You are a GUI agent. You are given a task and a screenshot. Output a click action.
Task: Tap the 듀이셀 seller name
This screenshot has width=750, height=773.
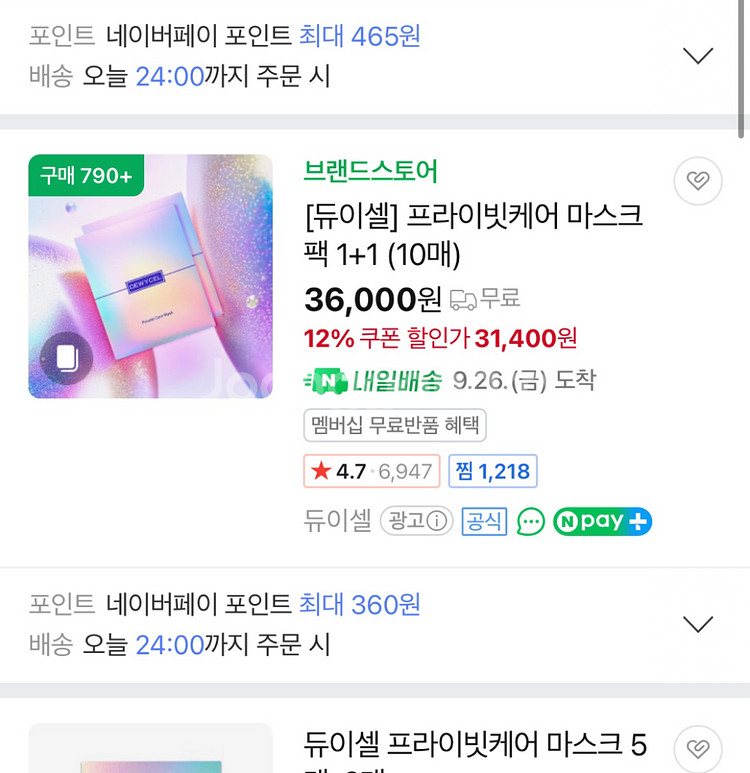click(x=337, y=521)
